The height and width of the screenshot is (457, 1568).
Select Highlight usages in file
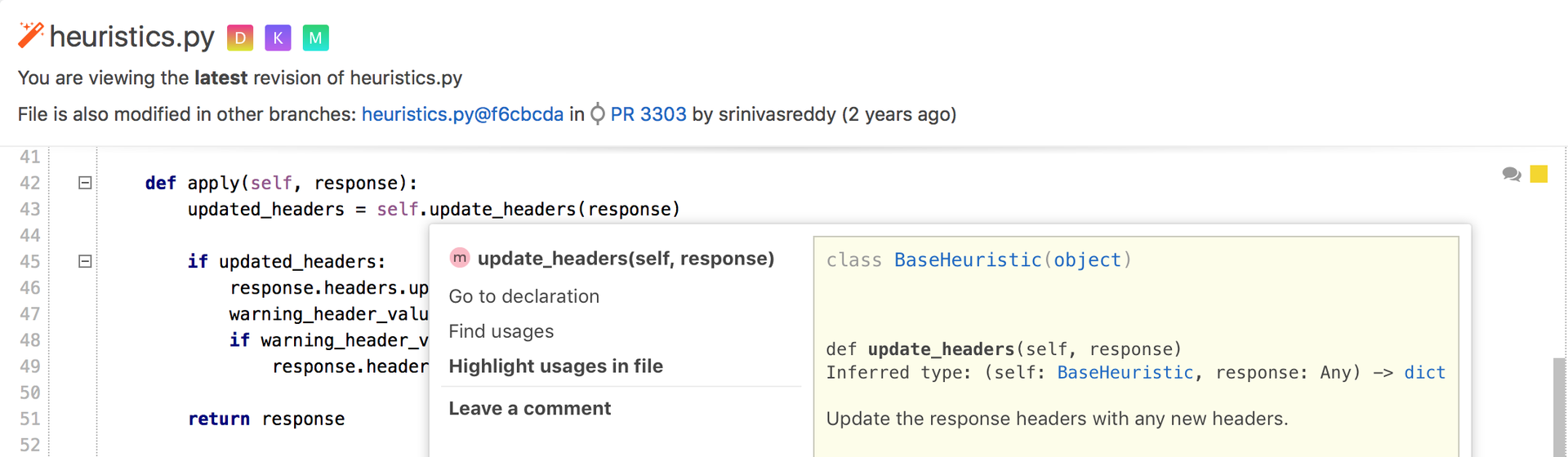point(555,366)
